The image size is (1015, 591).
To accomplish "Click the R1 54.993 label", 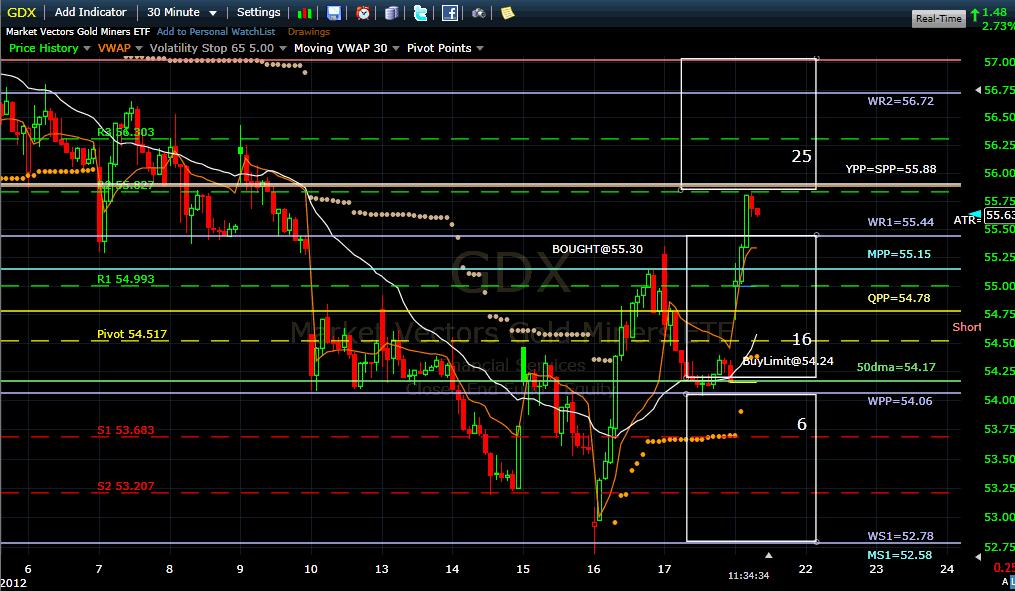I will (x=126, y=279).
